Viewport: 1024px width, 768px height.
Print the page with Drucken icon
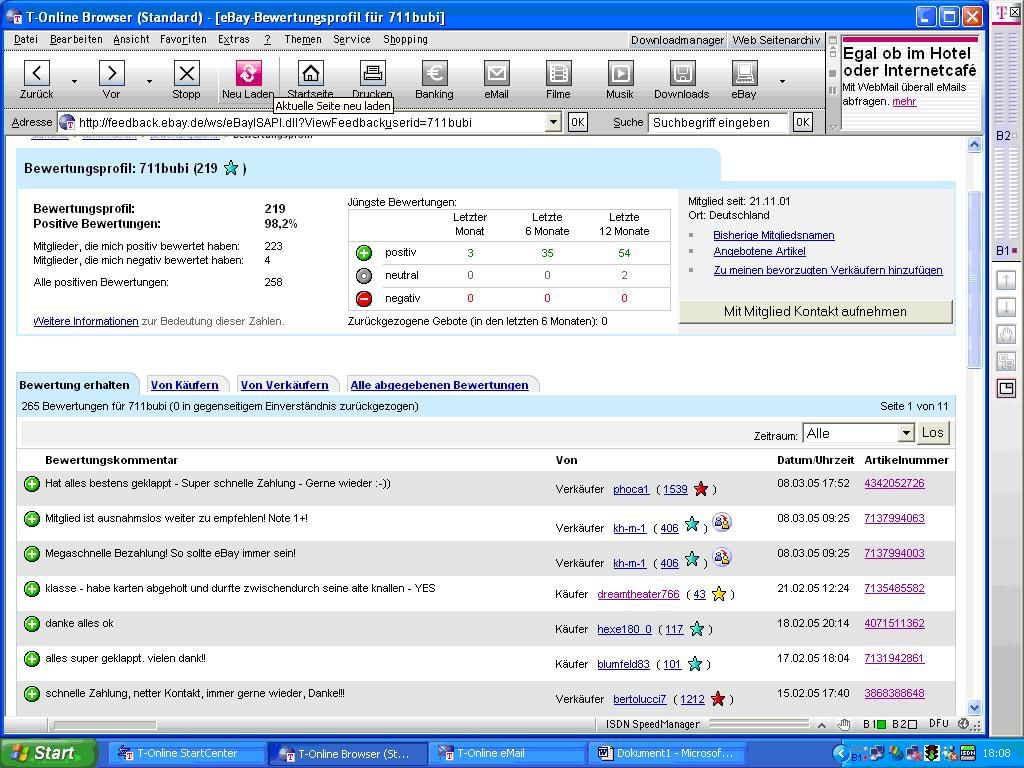click(372, 72)
